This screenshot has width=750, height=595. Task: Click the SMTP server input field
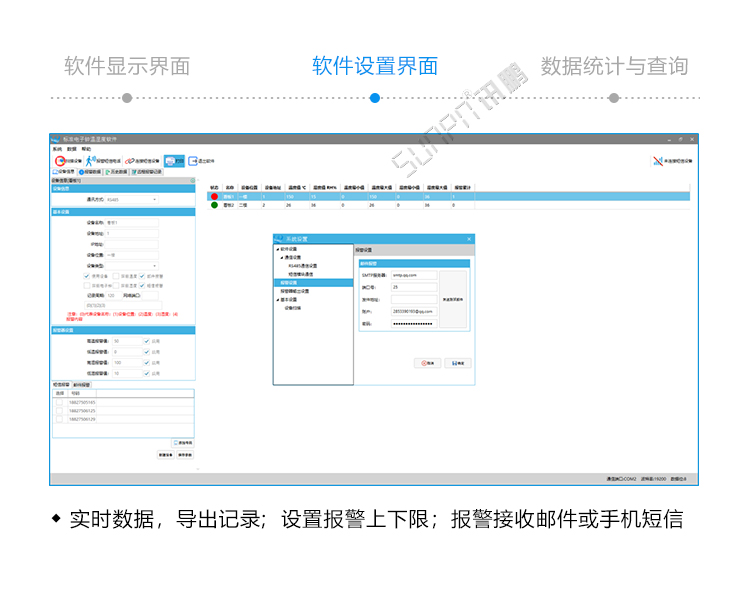coord(413,274)
